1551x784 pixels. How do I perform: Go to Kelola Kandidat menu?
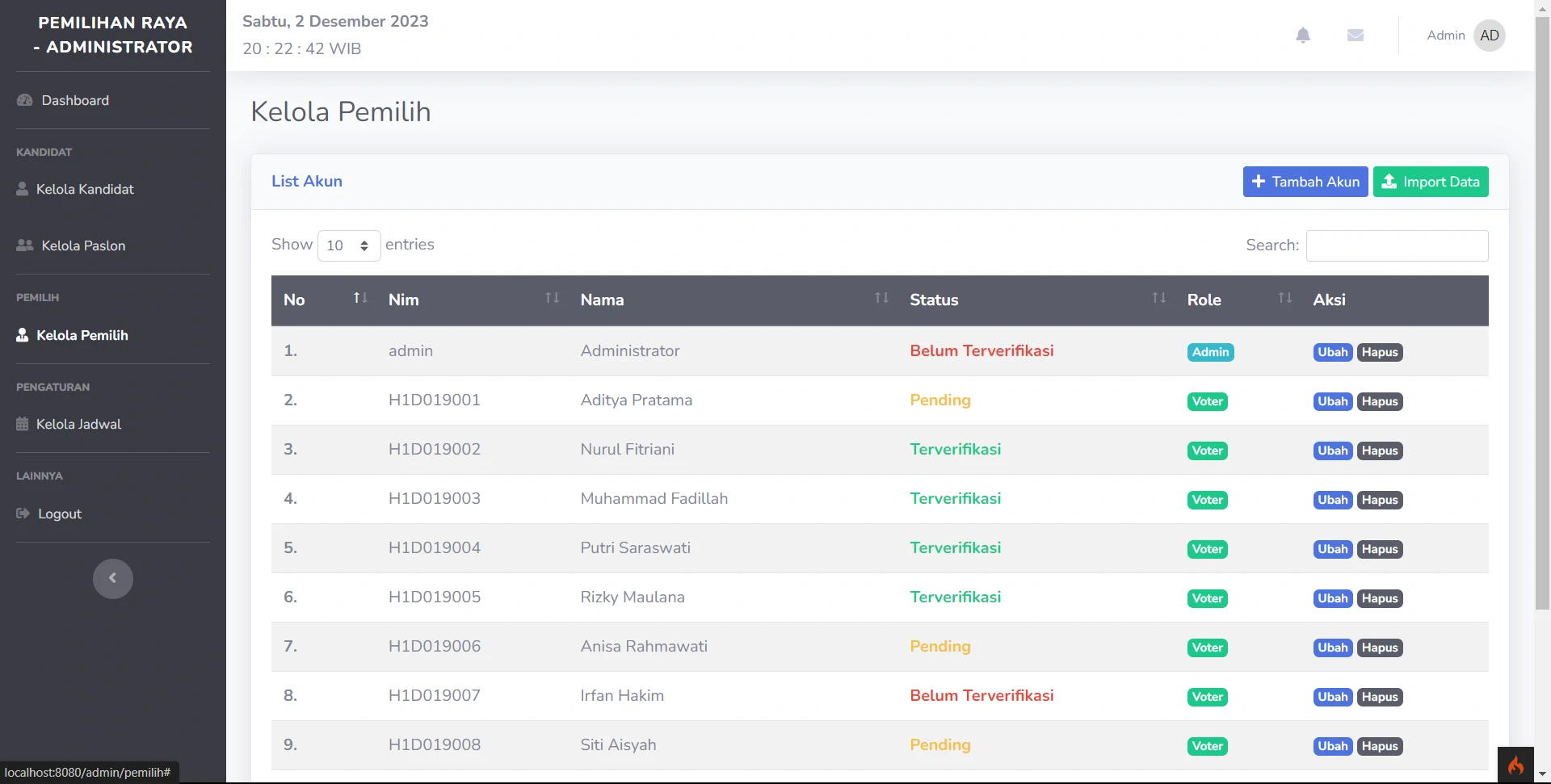[x=85, y=189]
